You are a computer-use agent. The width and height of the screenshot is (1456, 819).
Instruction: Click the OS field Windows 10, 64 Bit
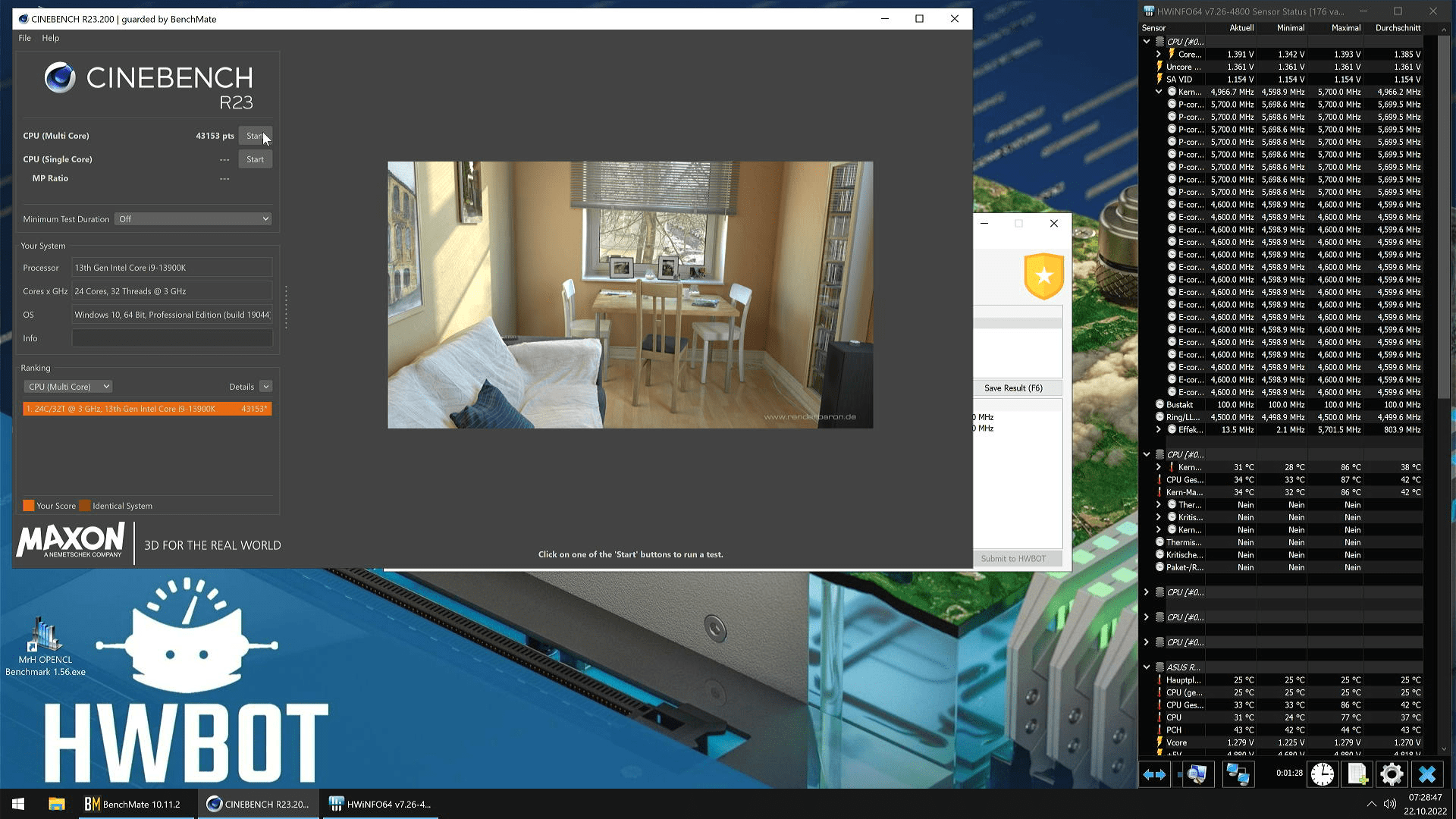(172, 315)
